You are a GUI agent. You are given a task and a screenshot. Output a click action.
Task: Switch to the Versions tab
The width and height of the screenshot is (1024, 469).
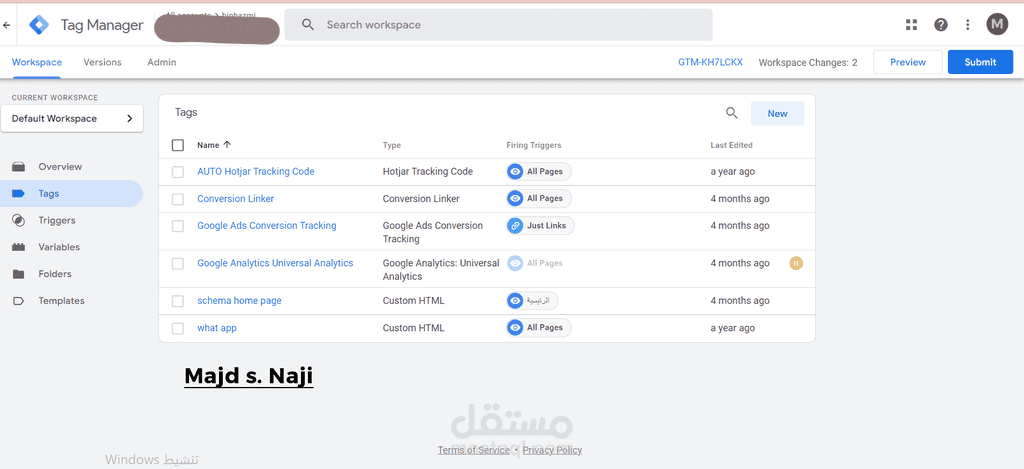coord(103,62)
